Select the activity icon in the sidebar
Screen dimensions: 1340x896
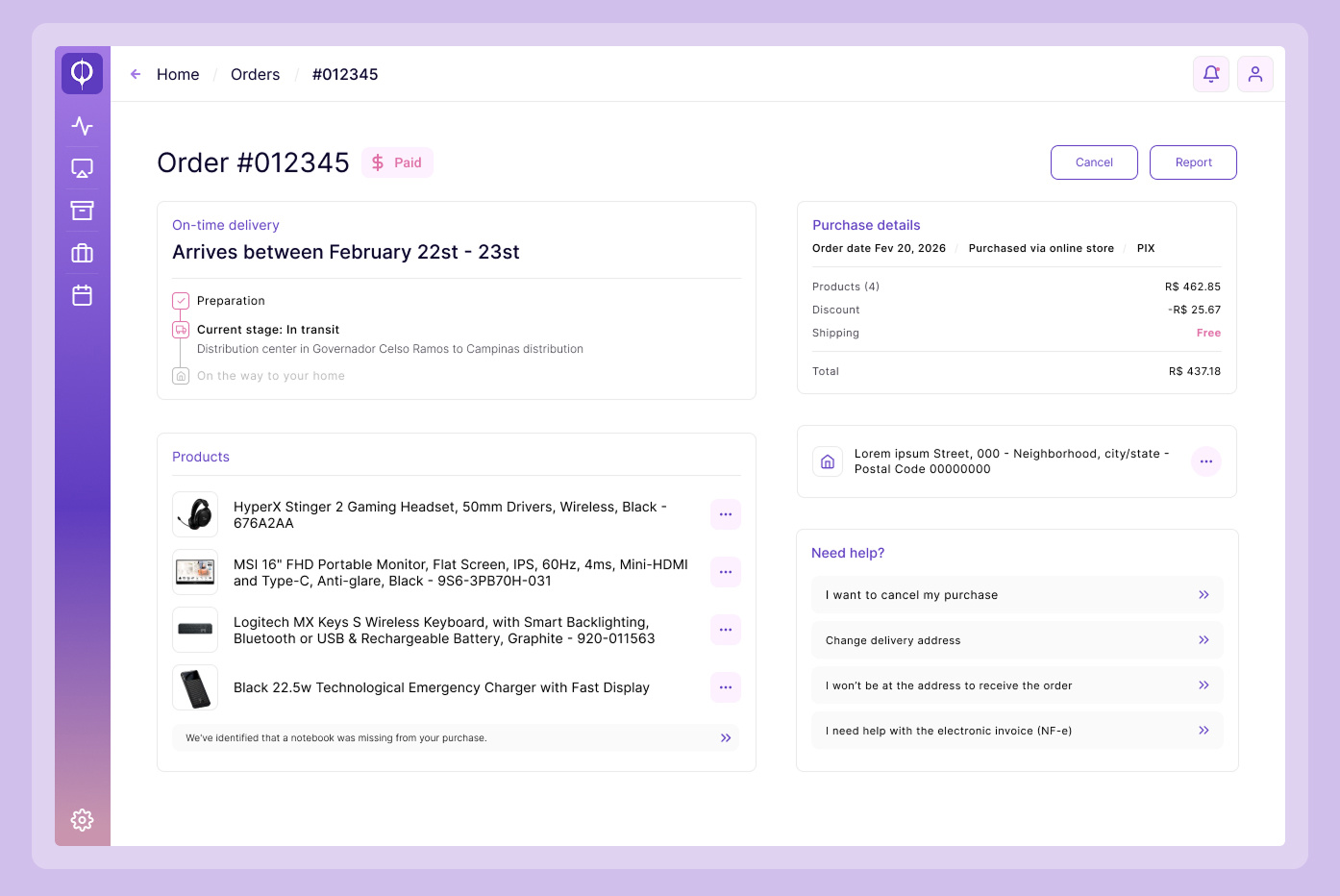[82, 125]
